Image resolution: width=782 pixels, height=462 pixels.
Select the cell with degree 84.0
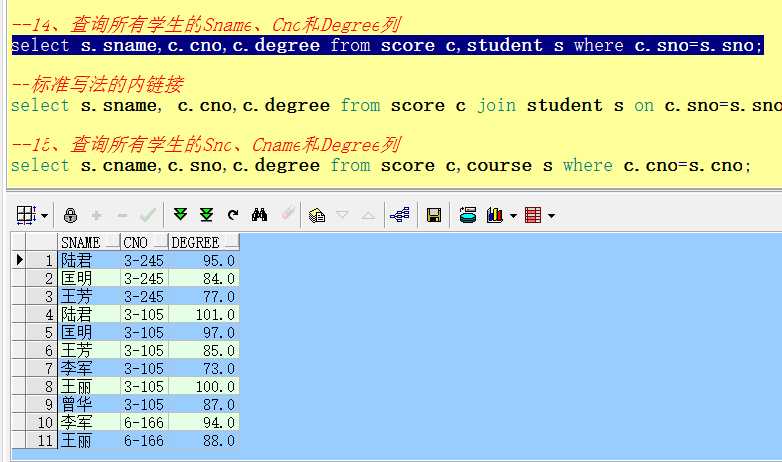204,278
